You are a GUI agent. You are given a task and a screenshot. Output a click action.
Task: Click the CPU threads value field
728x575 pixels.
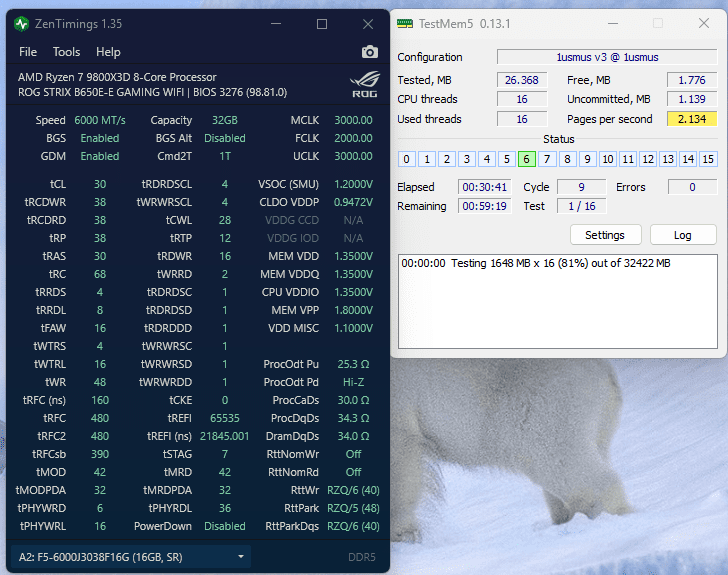pyautogui.click(x=522, y=99)
